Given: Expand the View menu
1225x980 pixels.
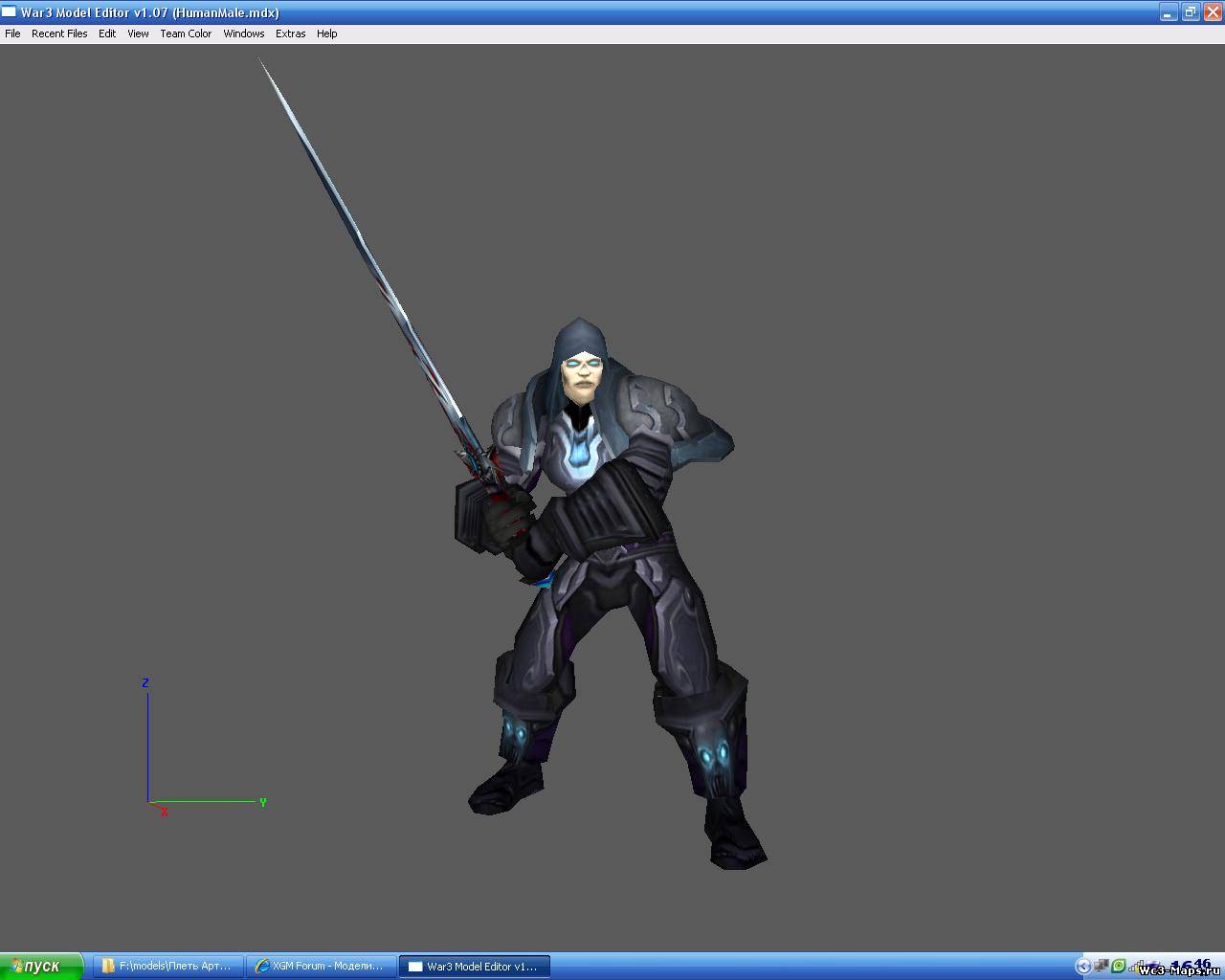Looking at the screenshot, I should click(138, 33).
